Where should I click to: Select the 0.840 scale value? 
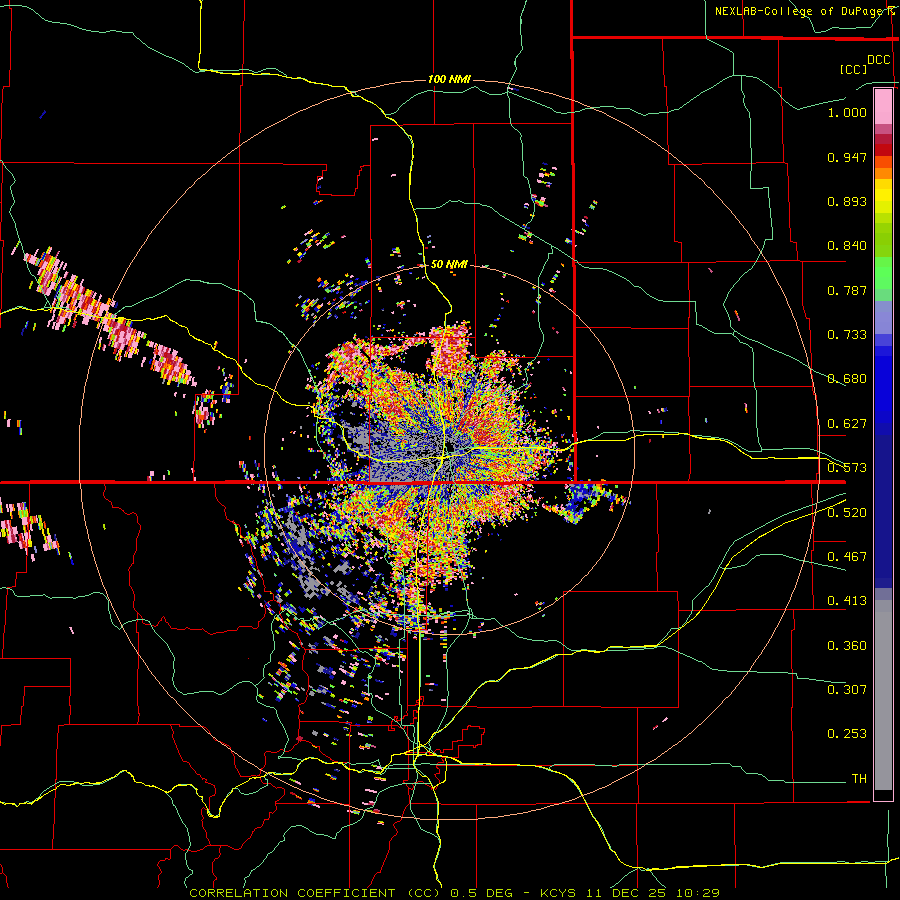[x=847, y=246]
